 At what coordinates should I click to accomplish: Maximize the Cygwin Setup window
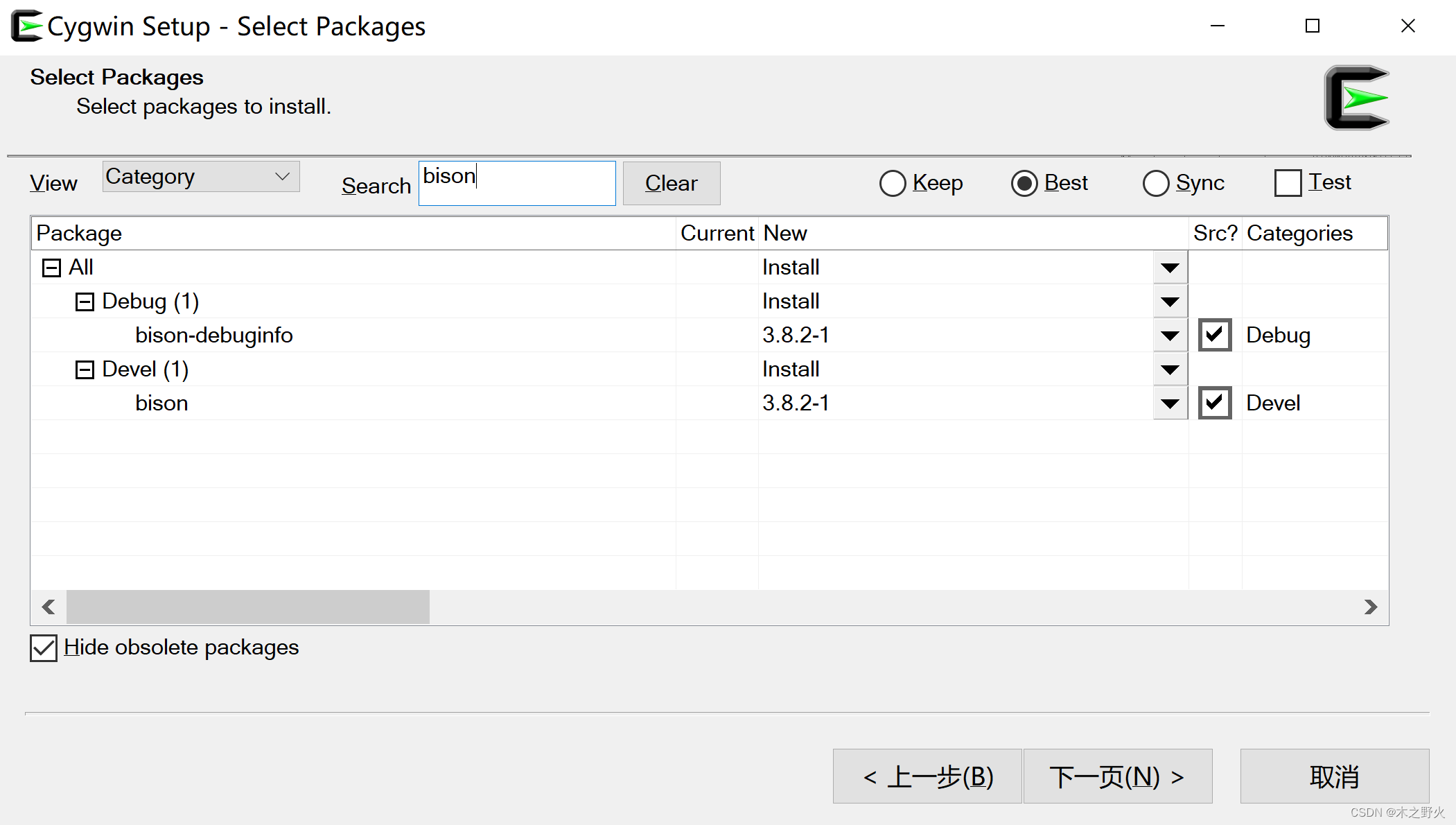coord(1313,26)
